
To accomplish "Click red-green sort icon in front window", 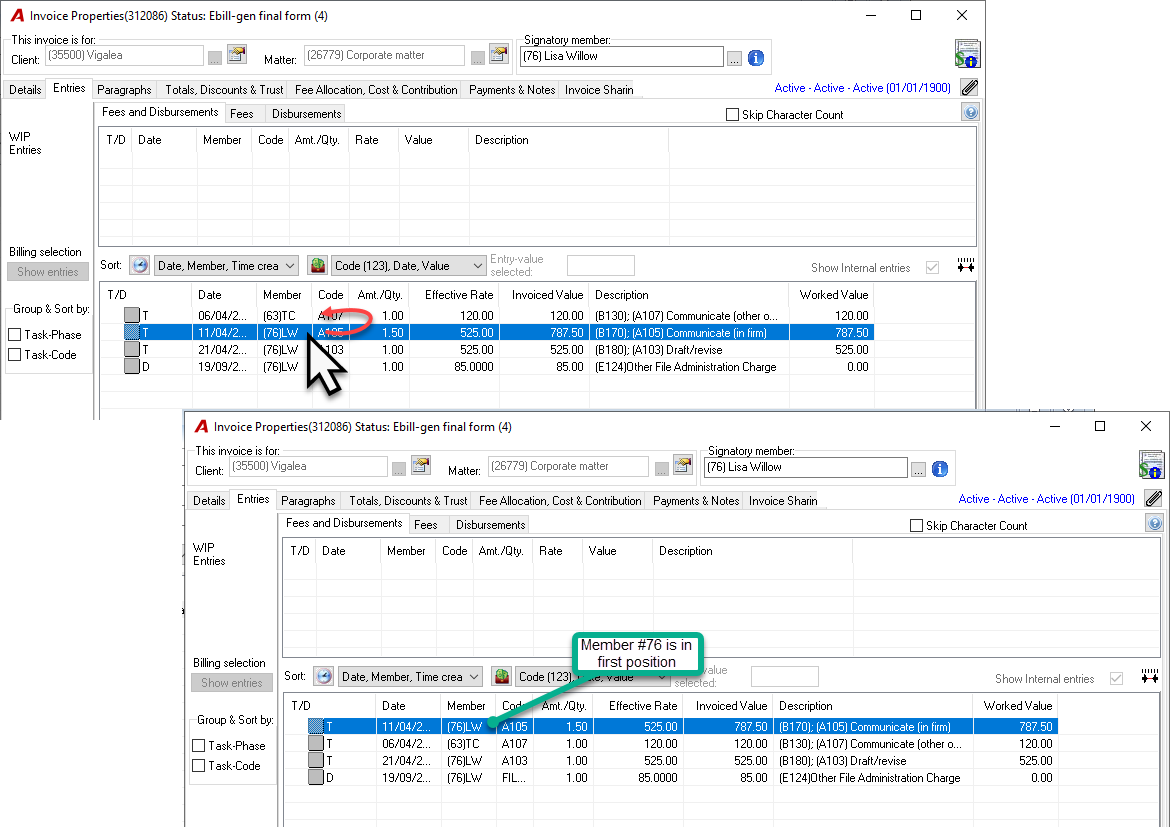I will (502, 677).
